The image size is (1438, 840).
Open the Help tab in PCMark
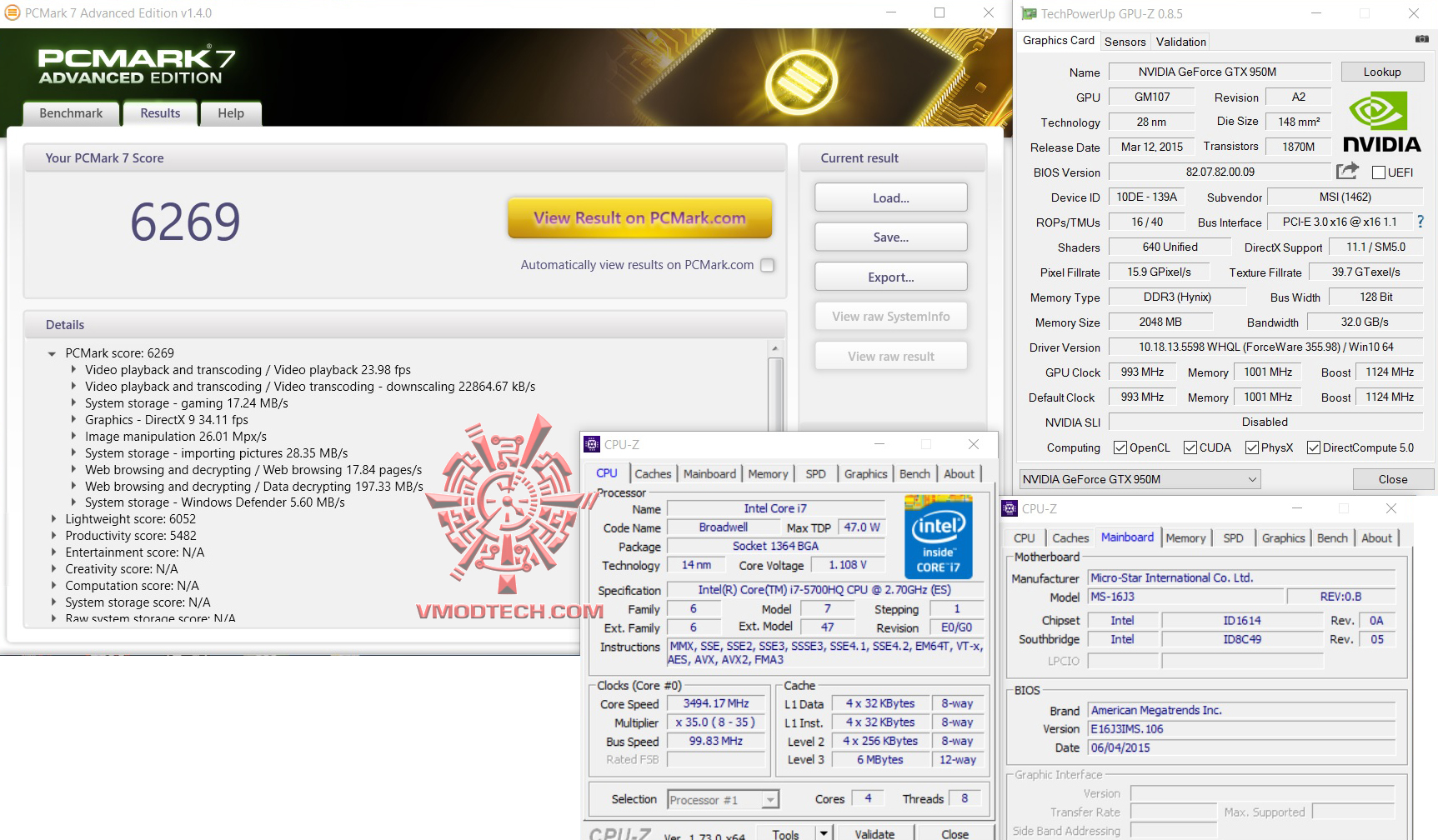(x=231, y=113)
